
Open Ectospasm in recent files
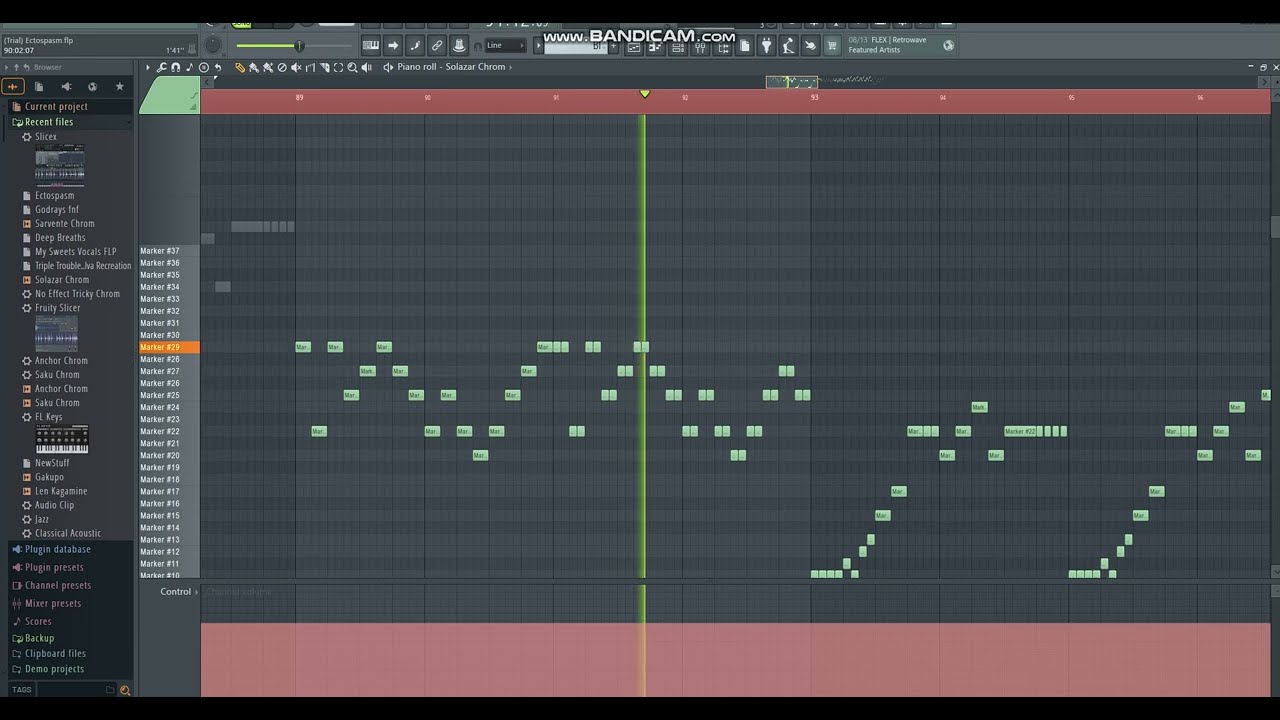pos(55,196)
